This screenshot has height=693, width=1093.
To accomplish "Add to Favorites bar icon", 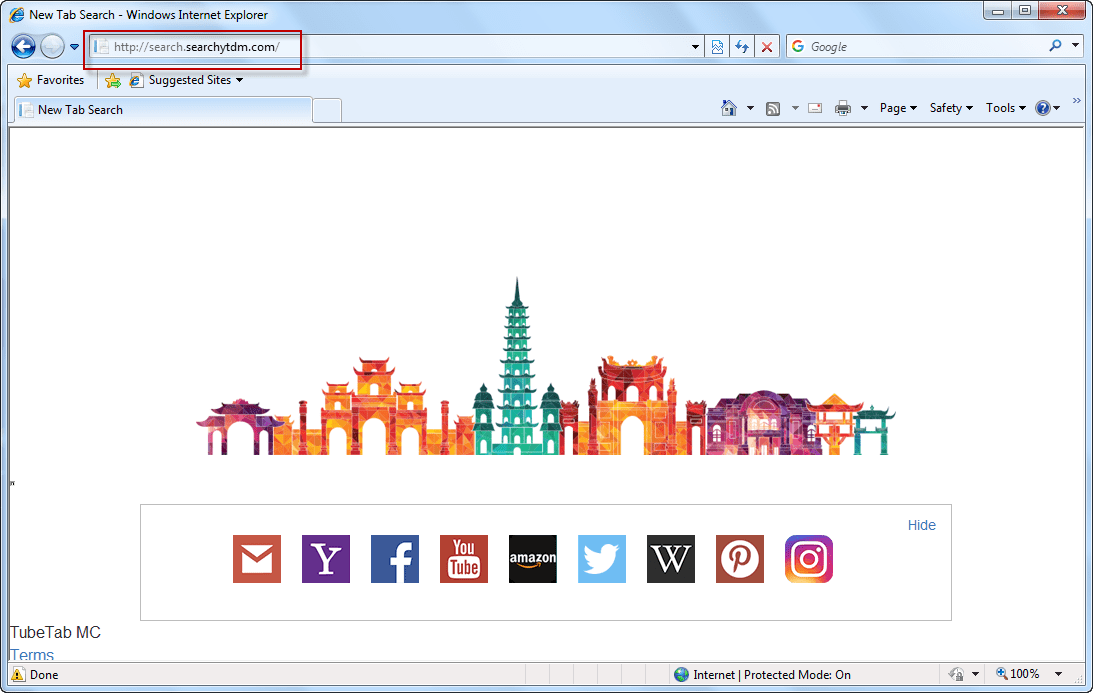I will [113, 81].
